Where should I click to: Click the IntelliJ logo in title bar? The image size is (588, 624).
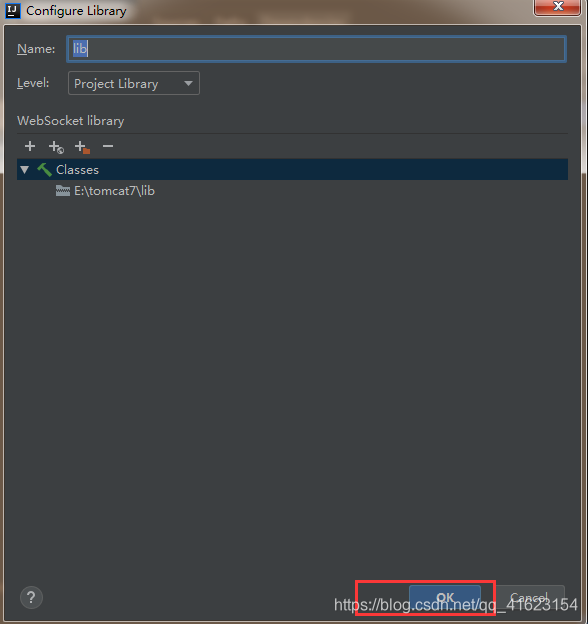(12, 11)
